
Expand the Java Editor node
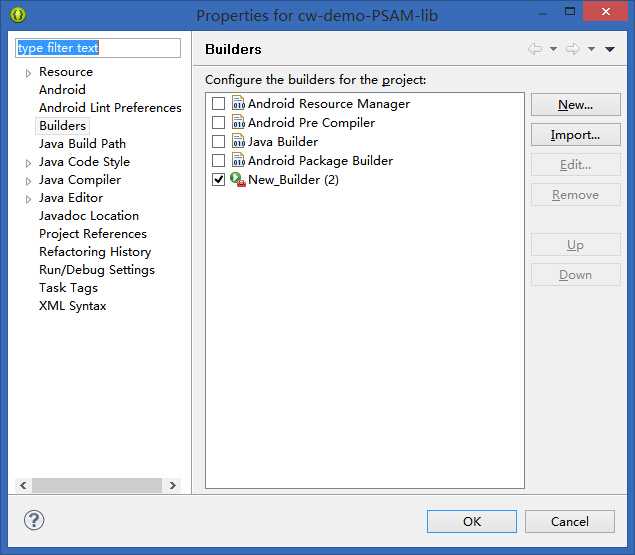(x=28, y=199)
